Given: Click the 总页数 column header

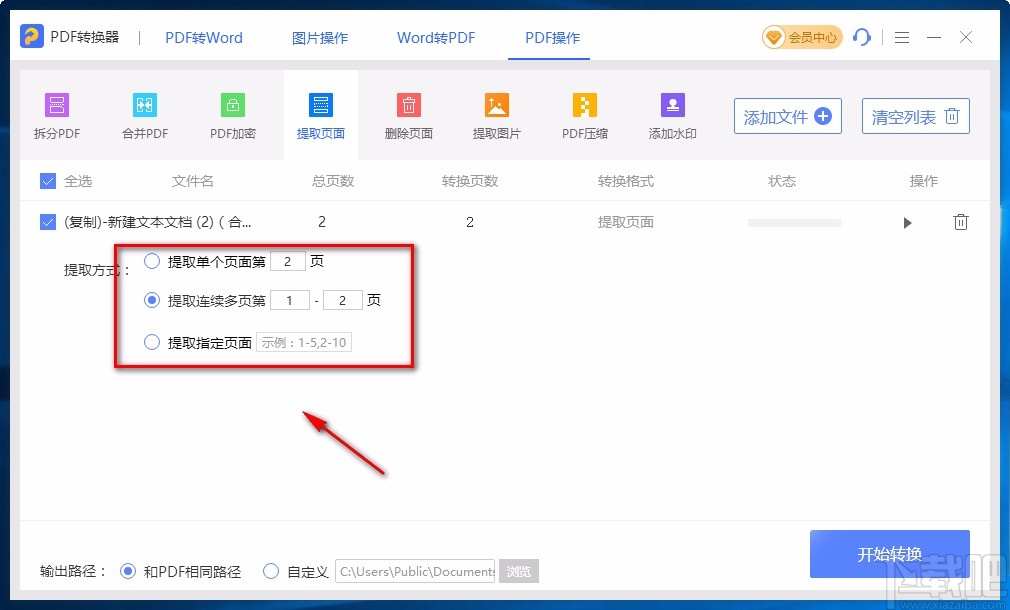Looking at the screenshot, I should coord(333,181).
